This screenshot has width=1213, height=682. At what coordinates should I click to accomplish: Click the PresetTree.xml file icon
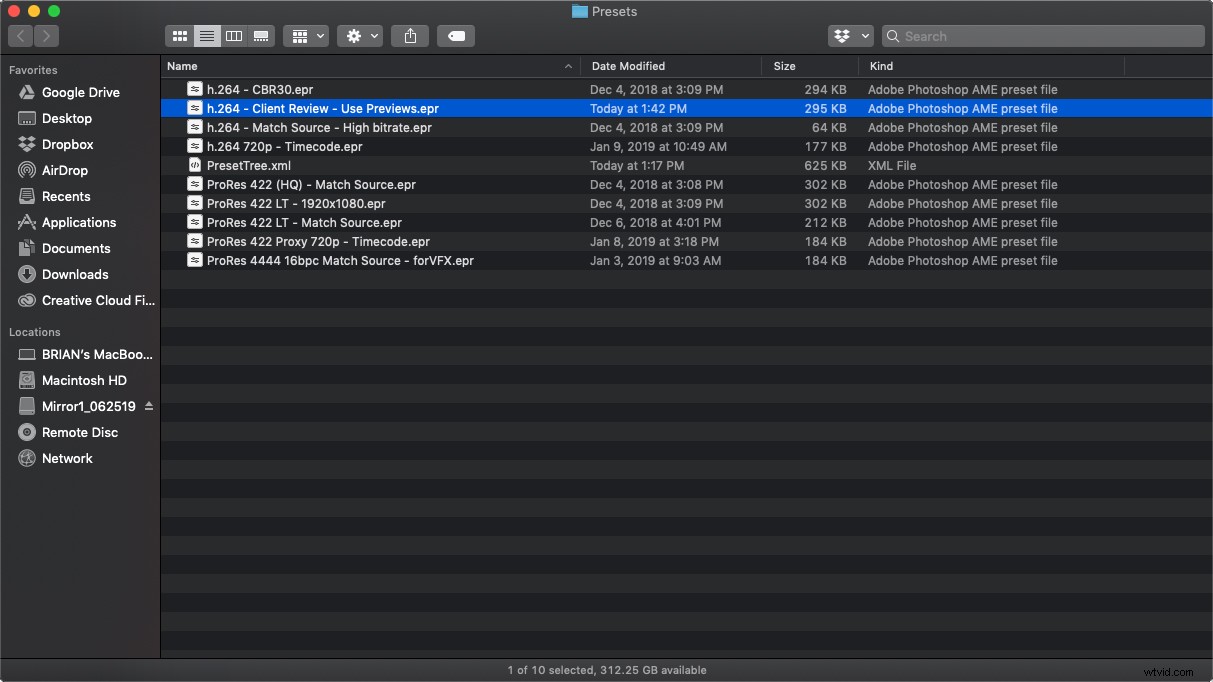coord(195,165)
